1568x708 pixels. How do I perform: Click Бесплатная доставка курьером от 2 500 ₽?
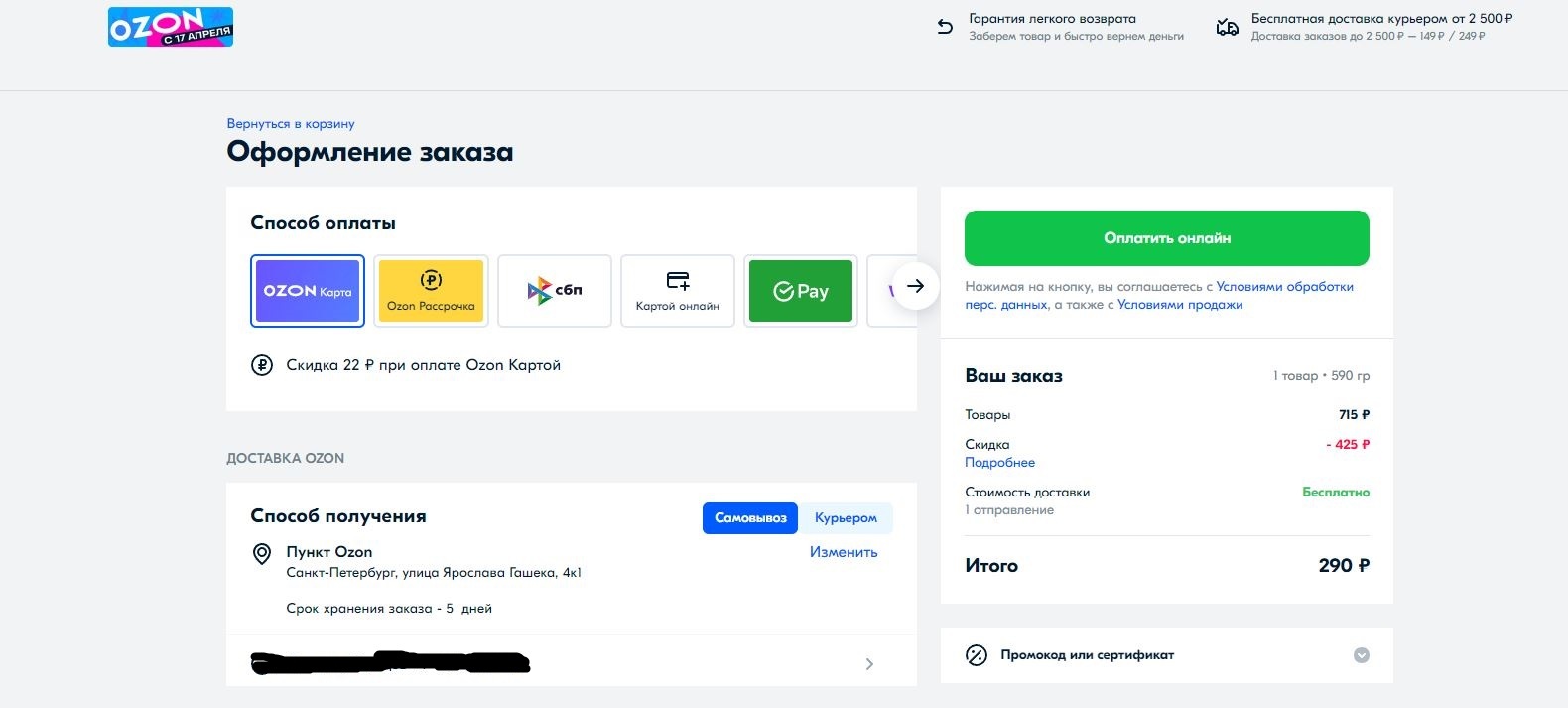1381,19
